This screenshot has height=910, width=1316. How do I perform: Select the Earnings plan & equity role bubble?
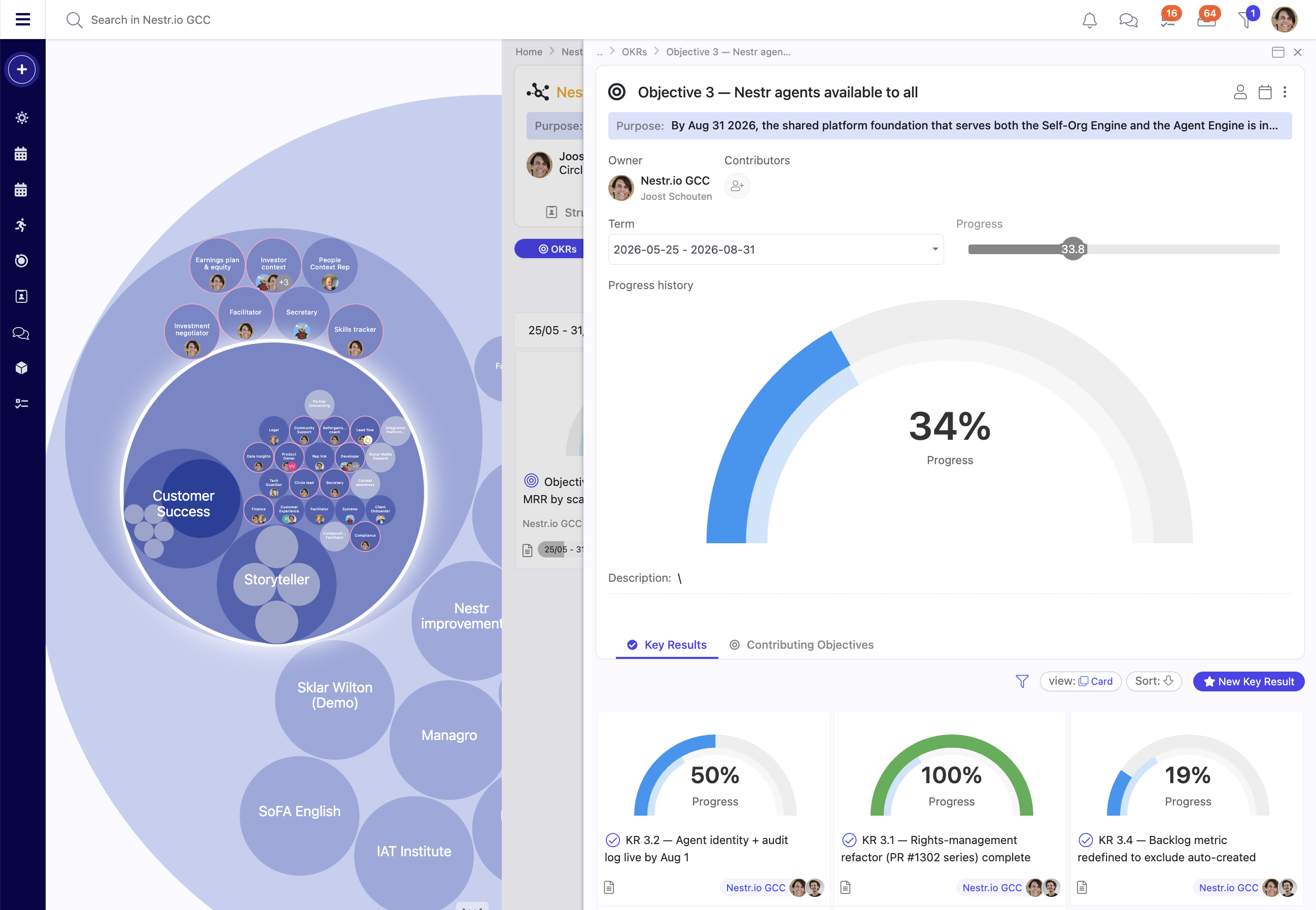pyautogui.click(x=217, y=266)
